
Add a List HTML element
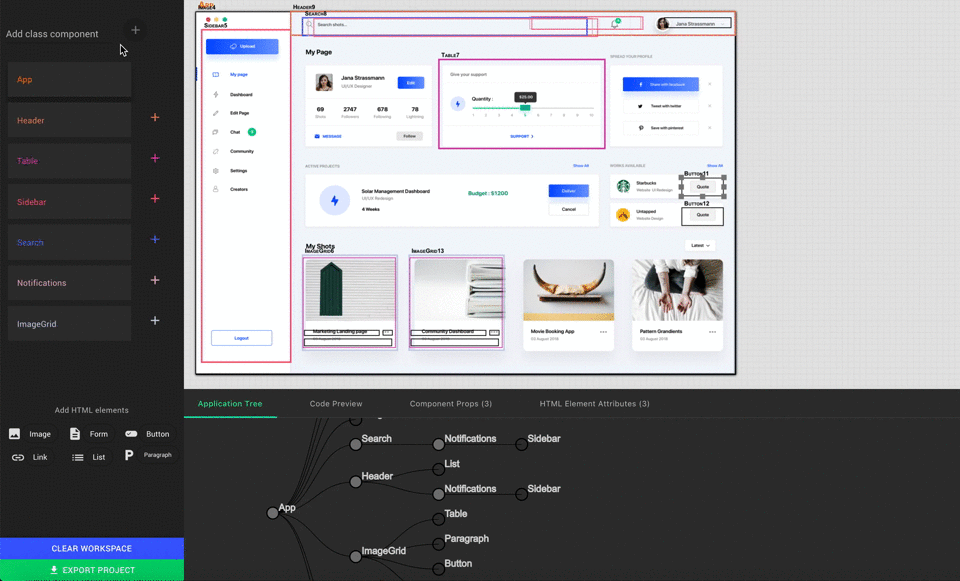[89, 457]
